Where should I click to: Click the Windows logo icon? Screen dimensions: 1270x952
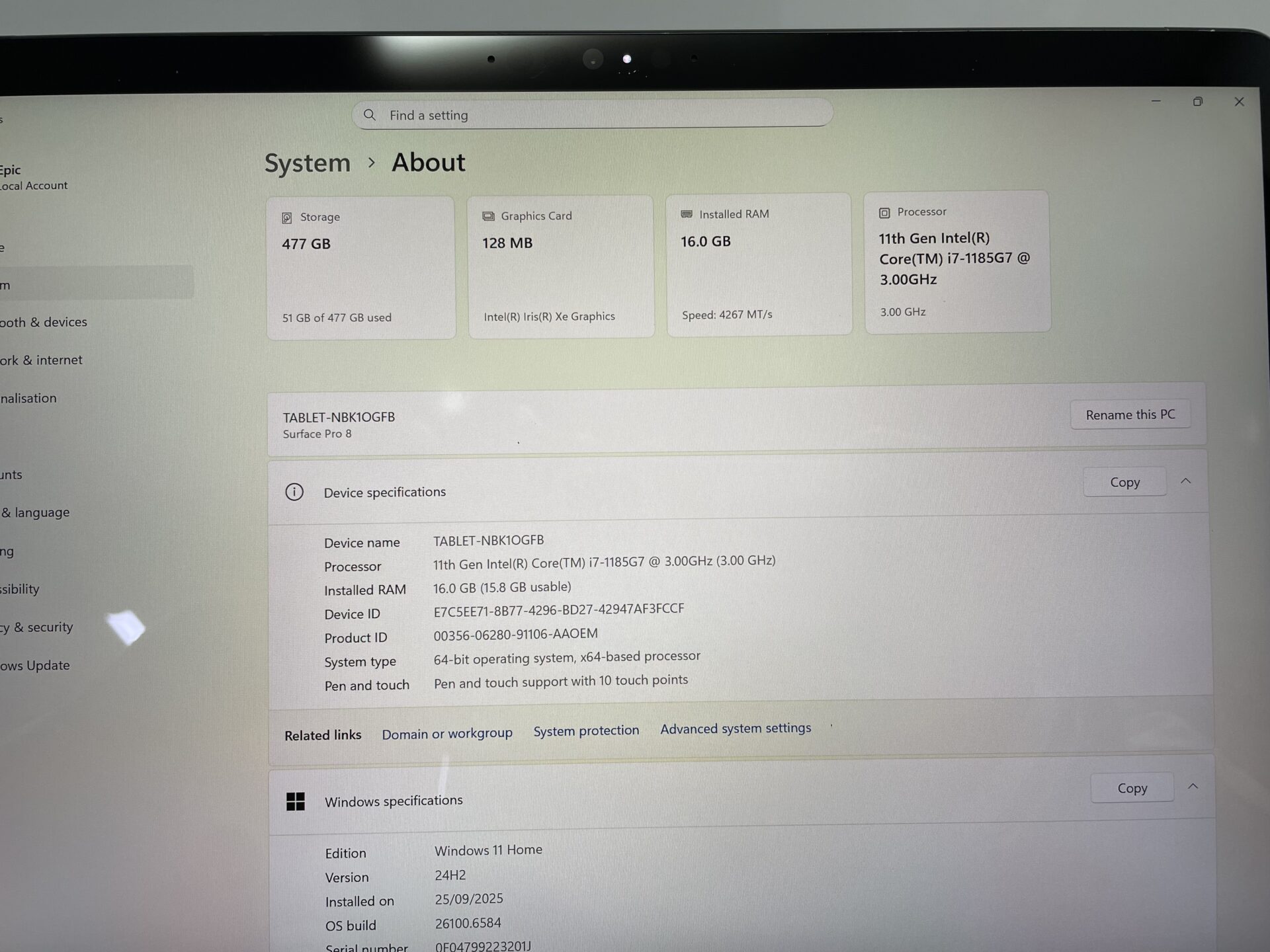click(296, 801)
